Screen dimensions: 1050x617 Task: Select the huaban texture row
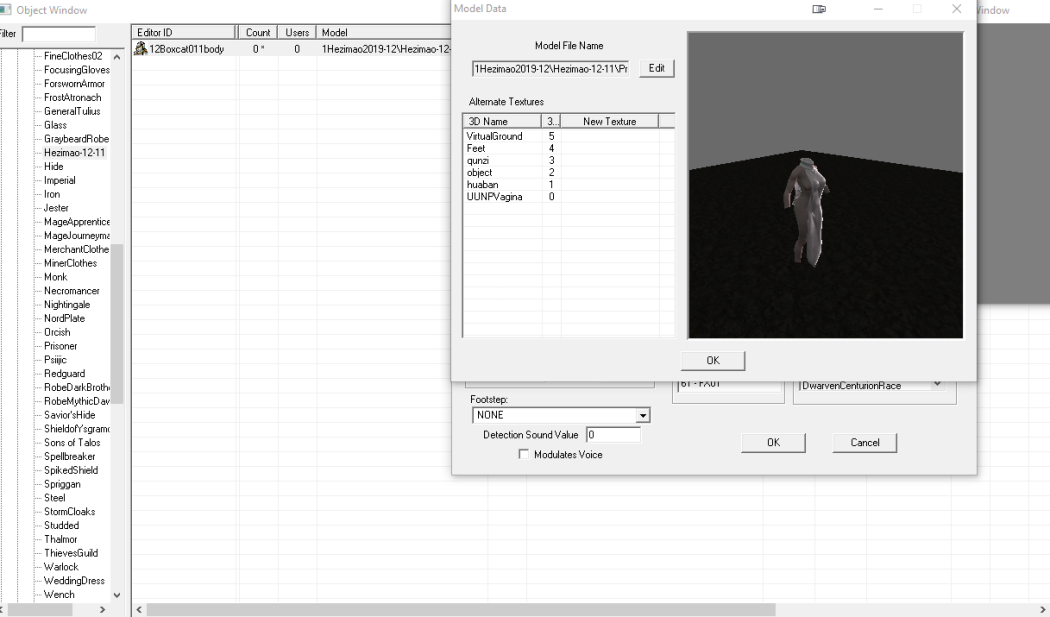pos(569,184)
